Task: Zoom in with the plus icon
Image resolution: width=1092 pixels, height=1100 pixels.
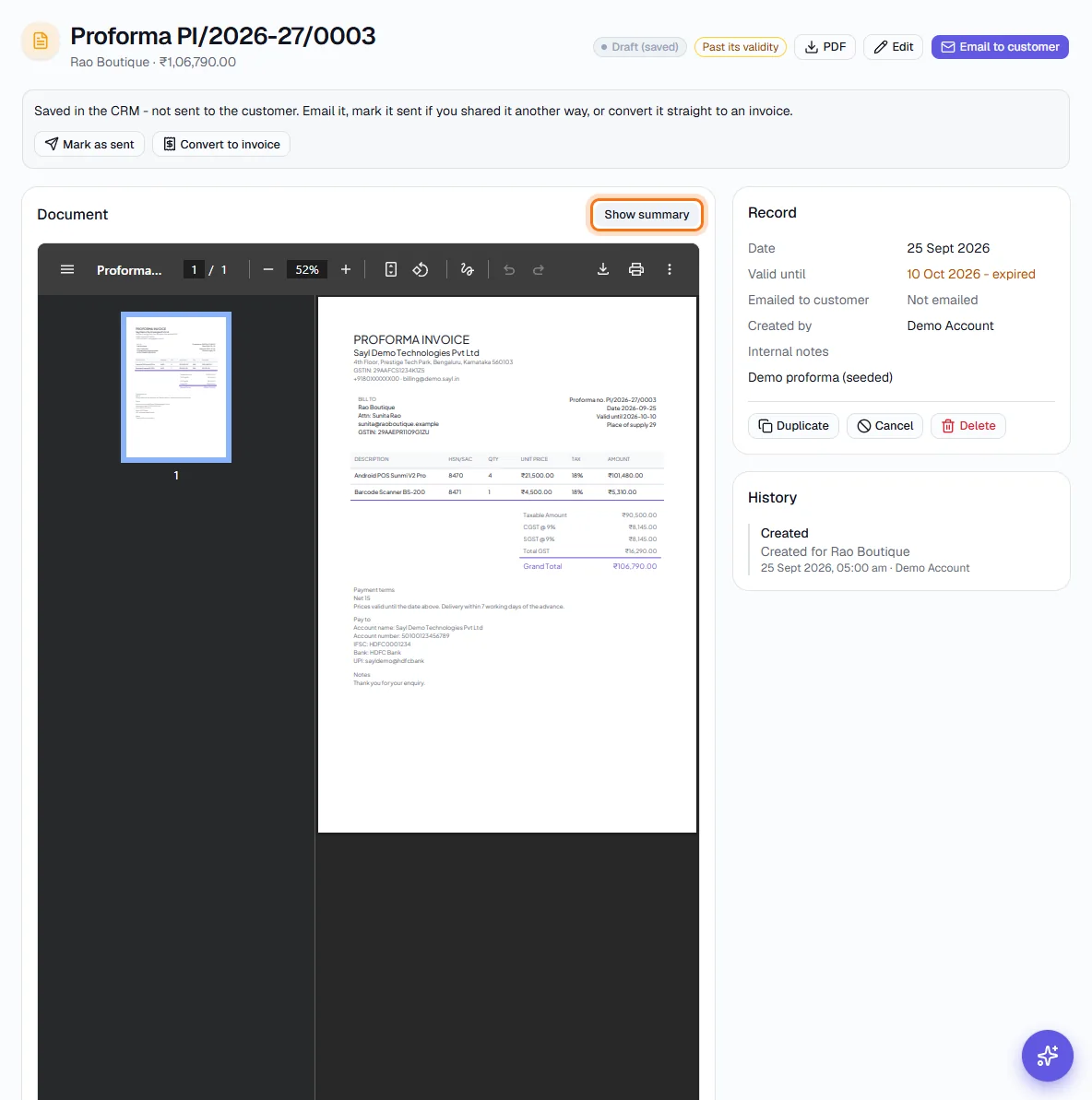Action: click(x=345, y=269)
